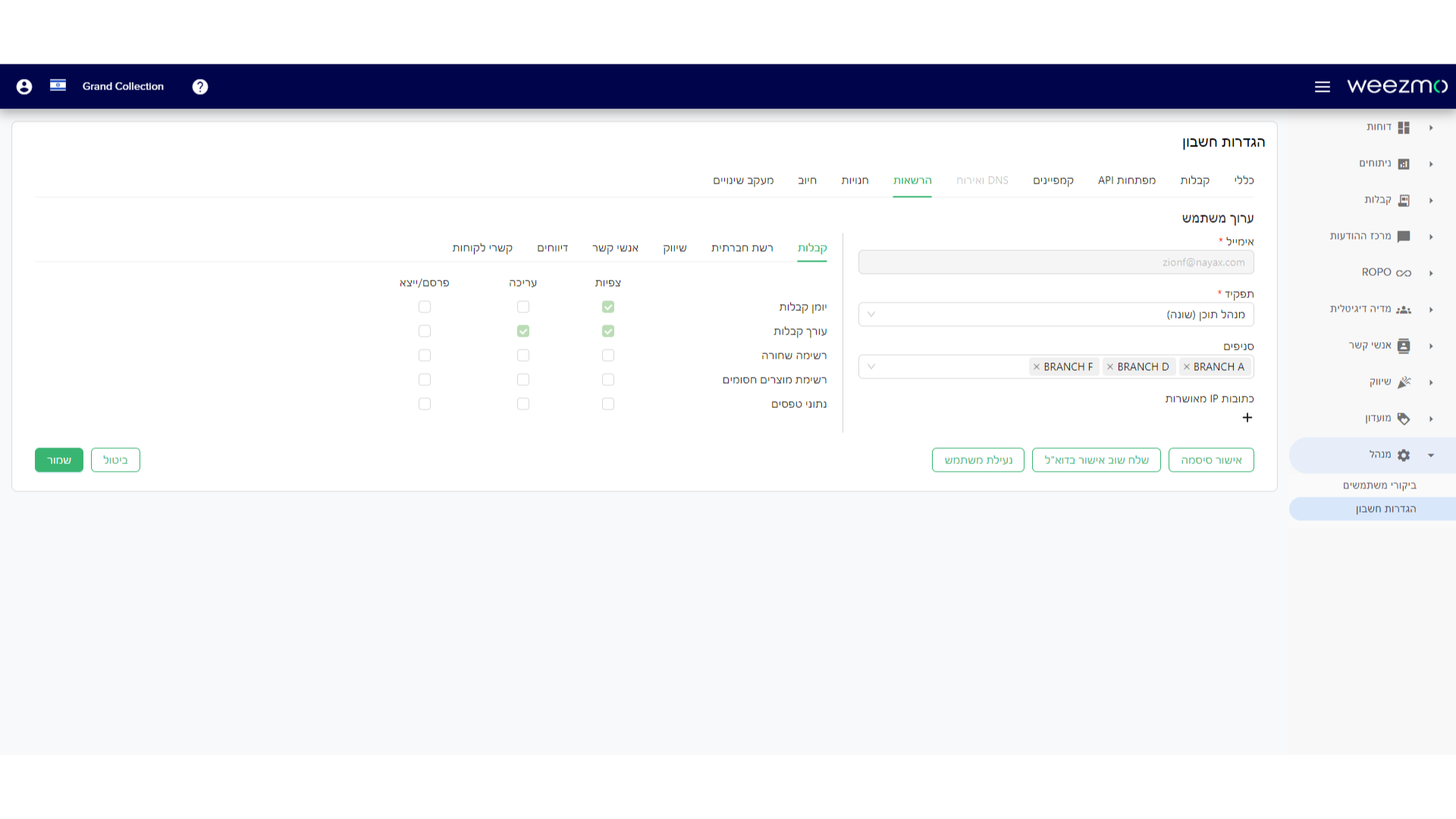Open the top קבלות settings tab
Viewport: 1456px width, 819px height.
[1194, 180]
